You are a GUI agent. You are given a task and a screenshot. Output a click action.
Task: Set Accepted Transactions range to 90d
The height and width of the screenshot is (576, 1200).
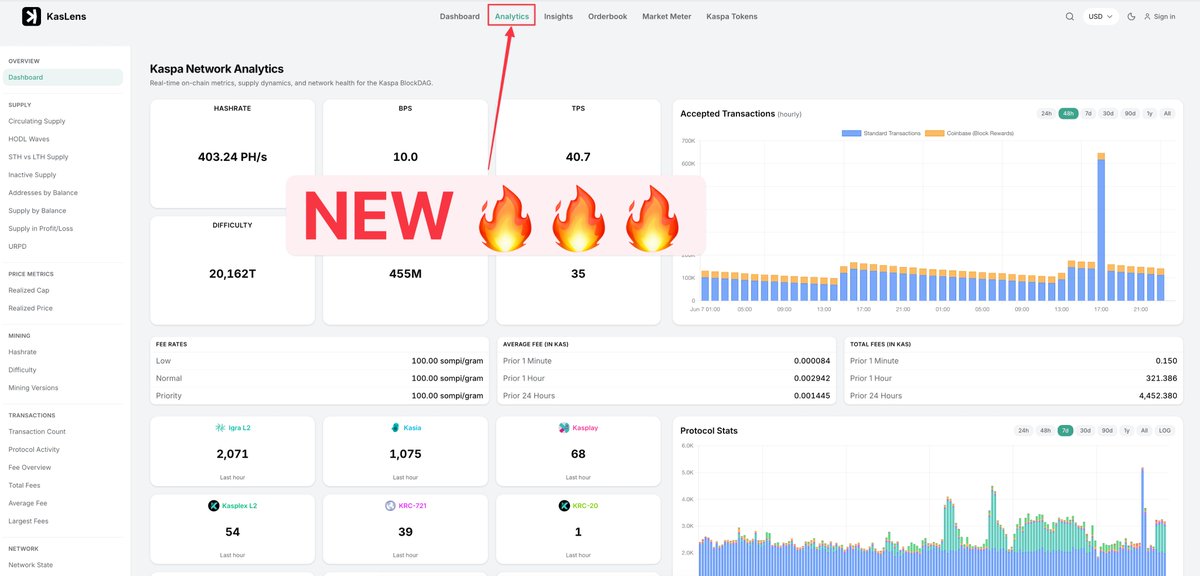click(x=1130, y=114)
